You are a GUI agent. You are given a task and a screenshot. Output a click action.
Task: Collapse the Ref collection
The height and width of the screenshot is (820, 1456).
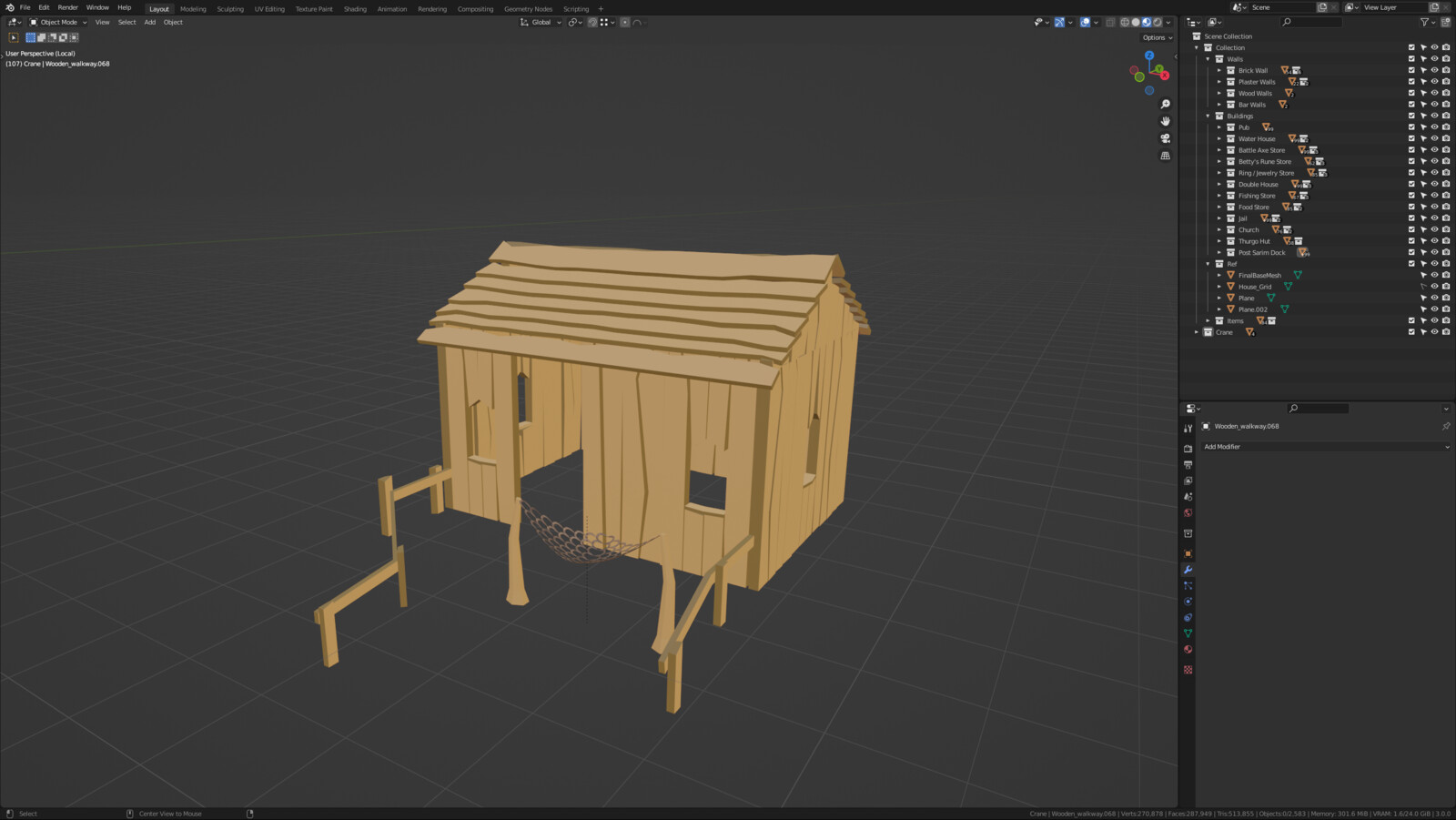(x=1208, y=264)
